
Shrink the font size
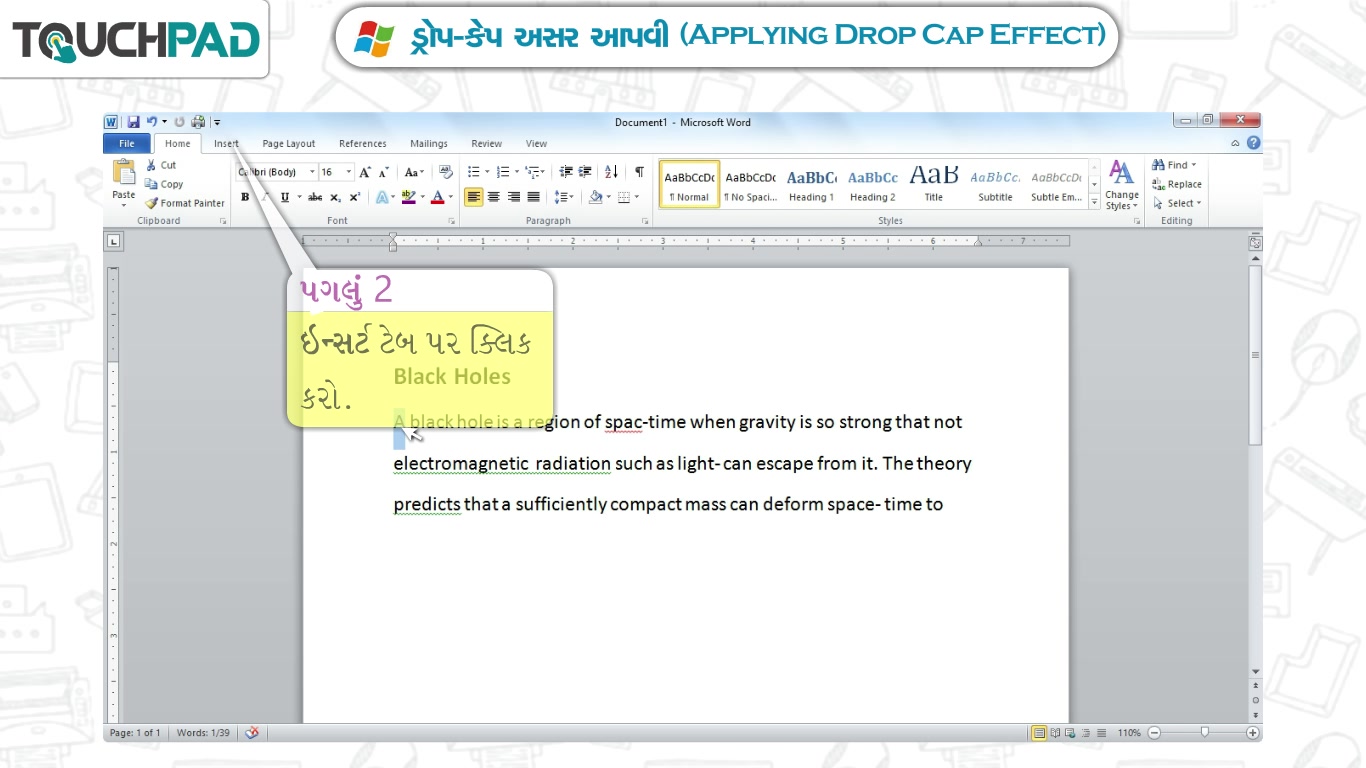(x=384, y=172)
